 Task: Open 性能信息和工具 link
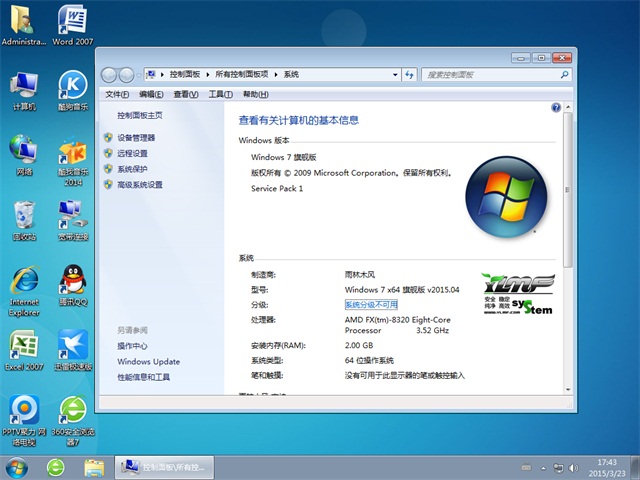(x=143, y=377)
